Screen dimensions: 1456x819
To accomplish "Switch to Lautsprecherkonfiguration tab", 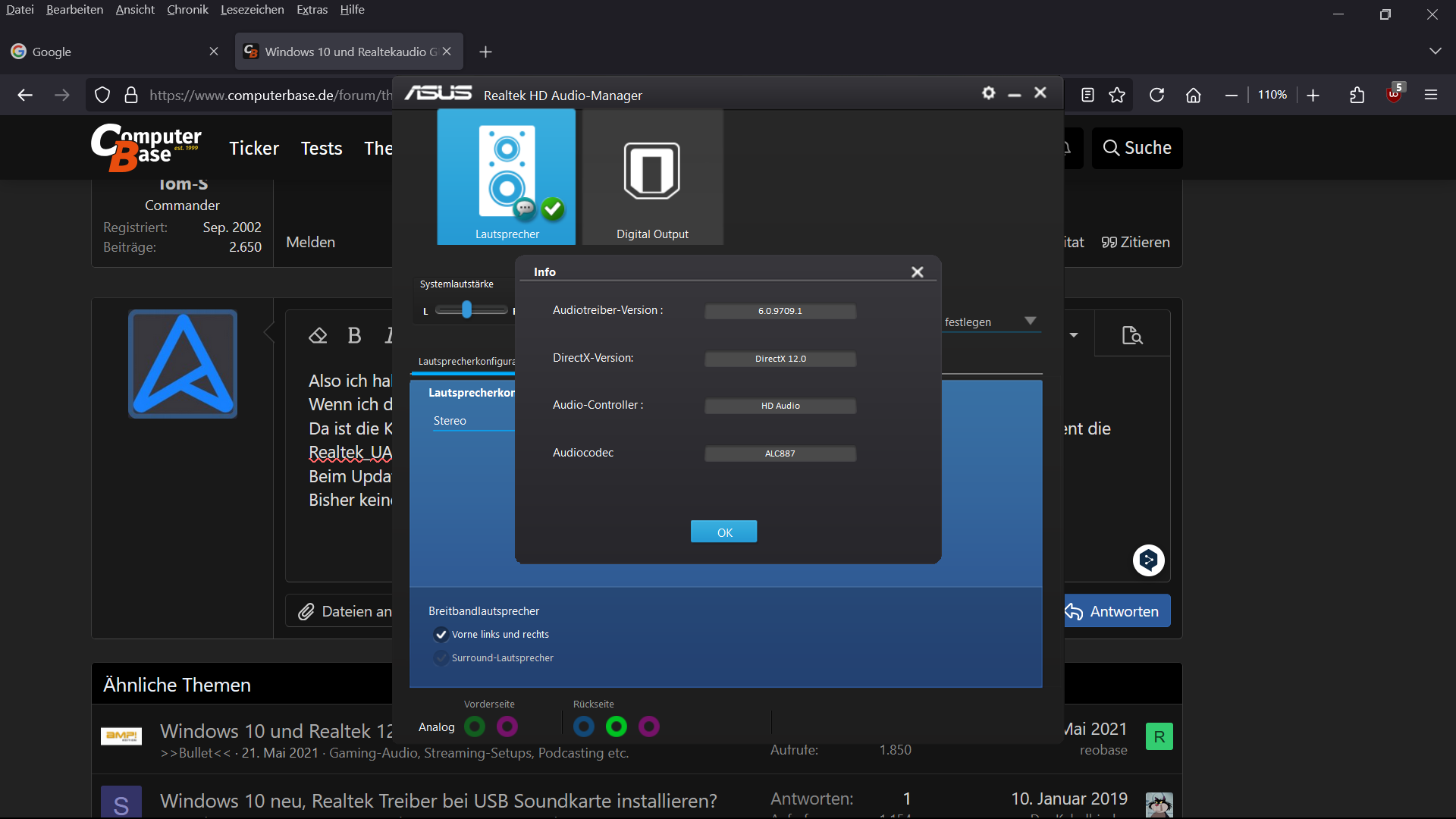I will 466,362.
